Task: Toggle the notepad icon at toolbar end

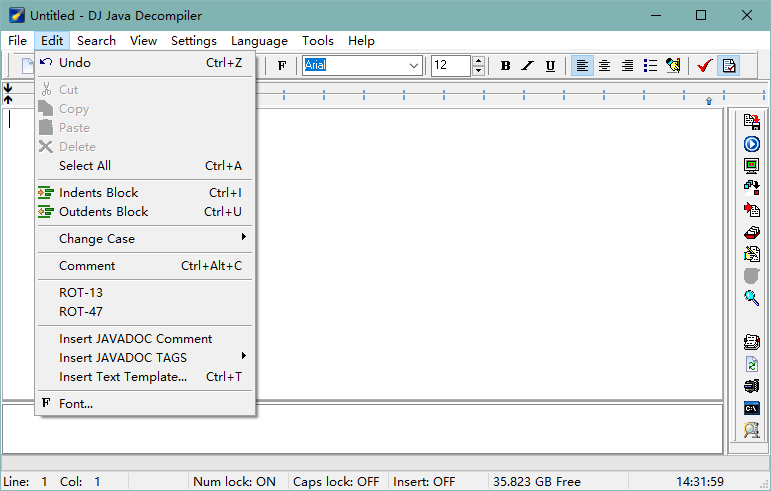Action: (729, 65)
